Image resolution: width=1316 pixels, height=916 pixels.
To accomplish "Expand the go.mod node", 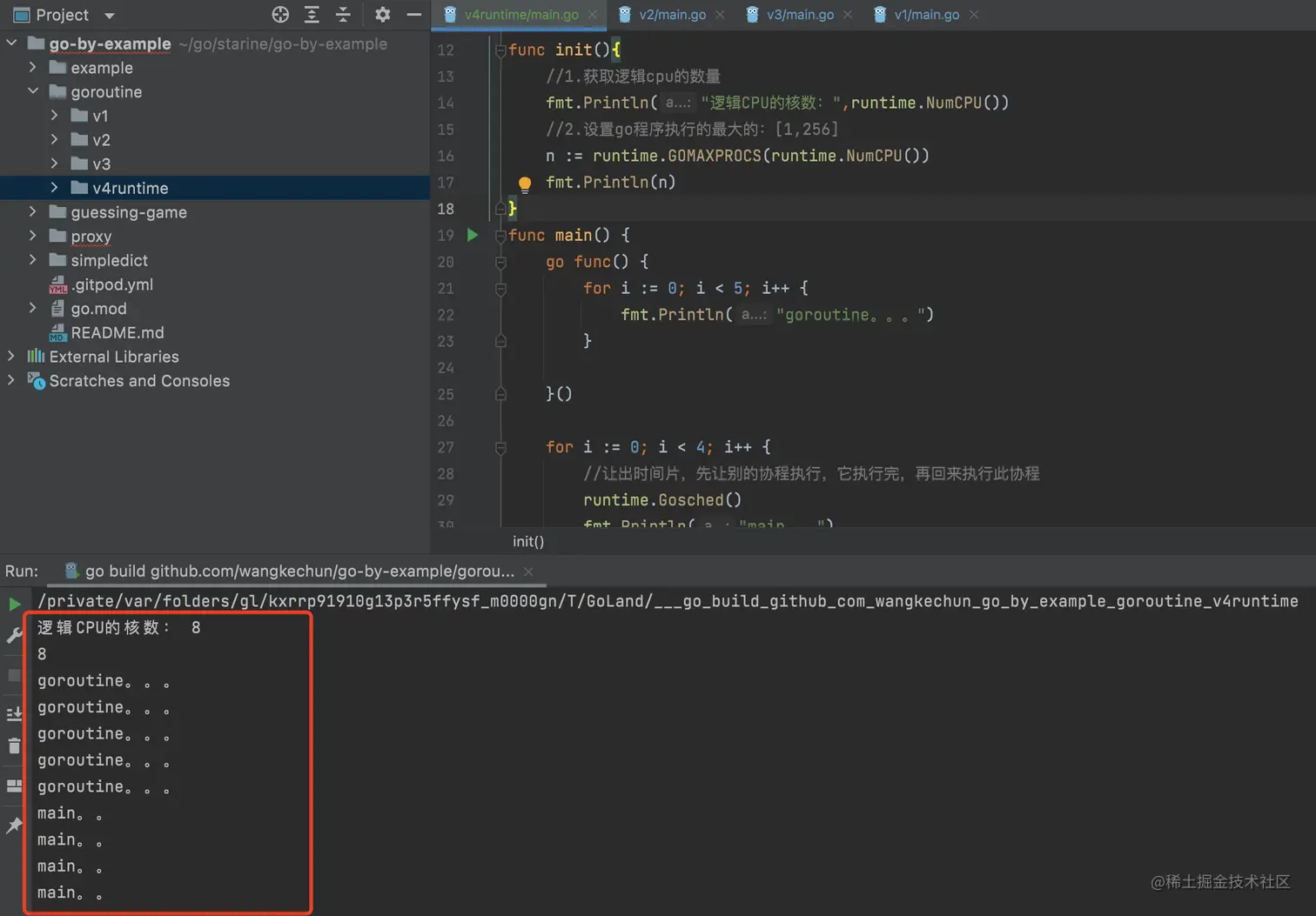I will click(x=33, y=308).
